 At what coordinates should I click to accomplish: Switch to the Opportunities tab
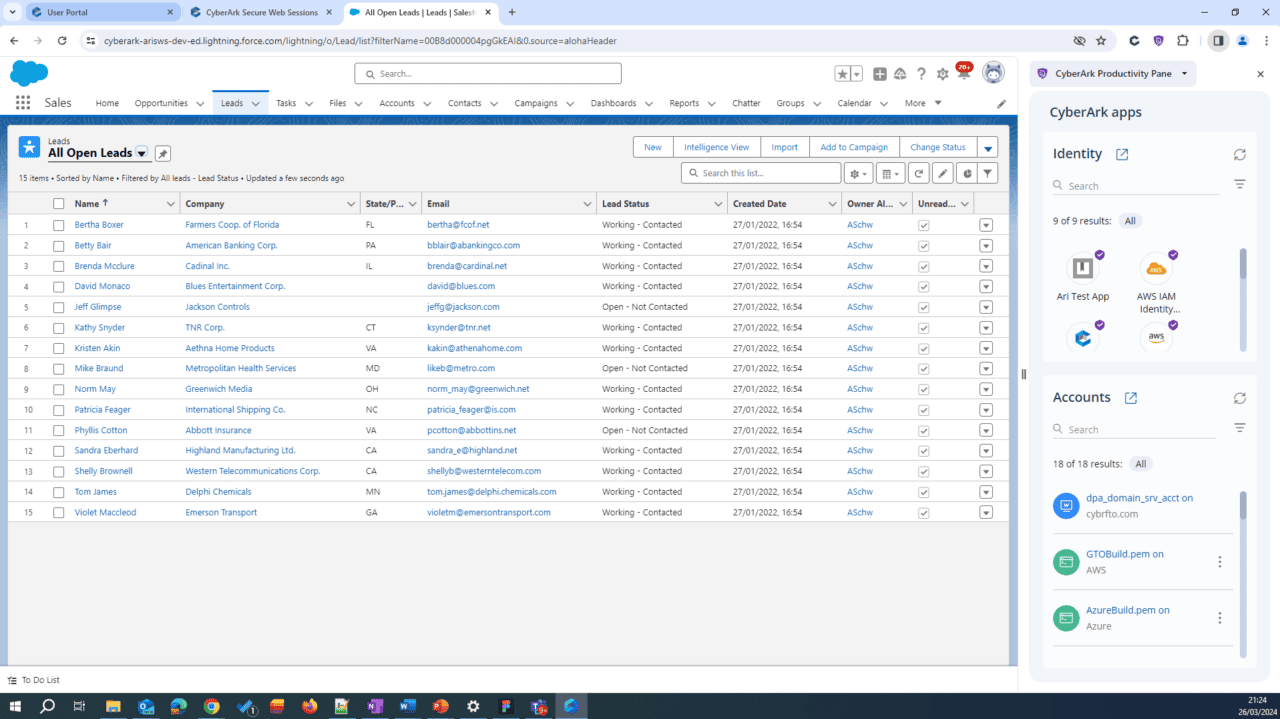[x=162, y=102]
